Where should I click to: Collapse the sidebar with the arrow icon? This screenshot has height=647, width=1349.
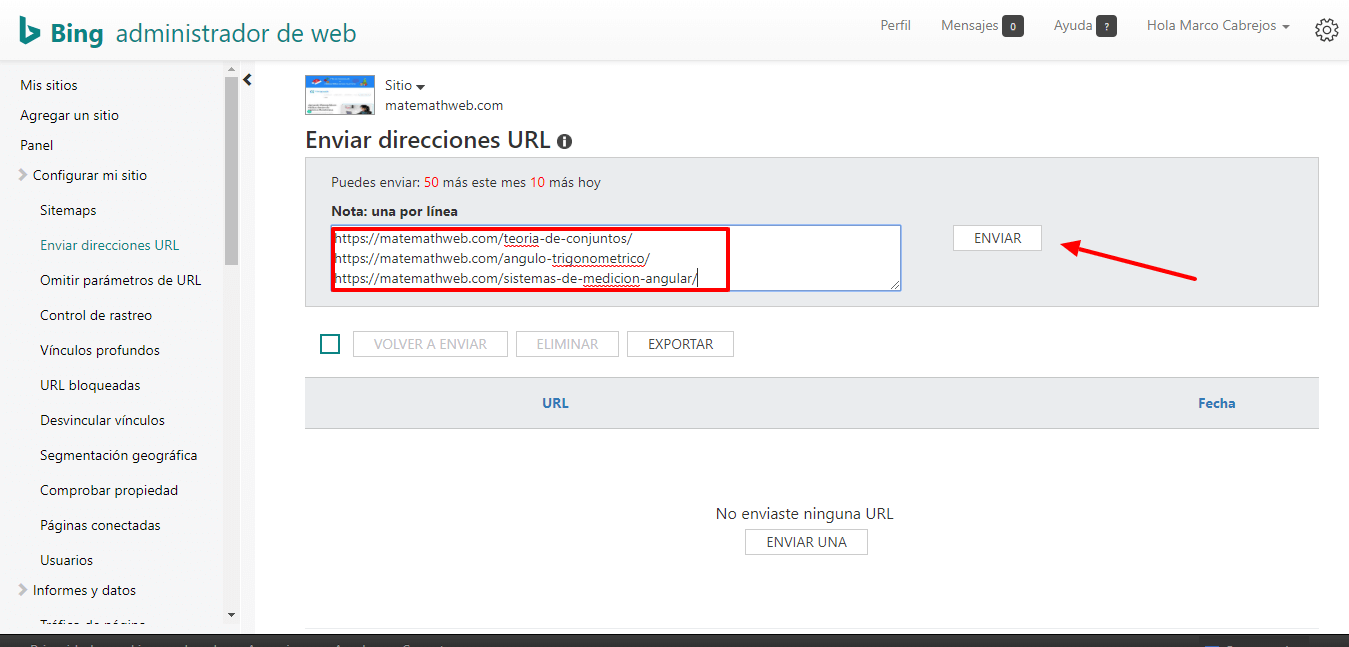247,80
